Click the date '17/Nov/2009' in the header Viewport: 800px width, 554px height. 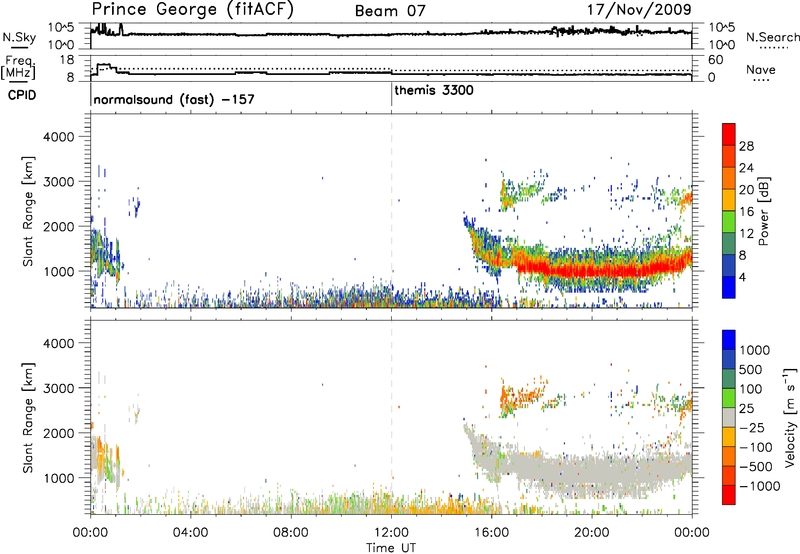639,10
